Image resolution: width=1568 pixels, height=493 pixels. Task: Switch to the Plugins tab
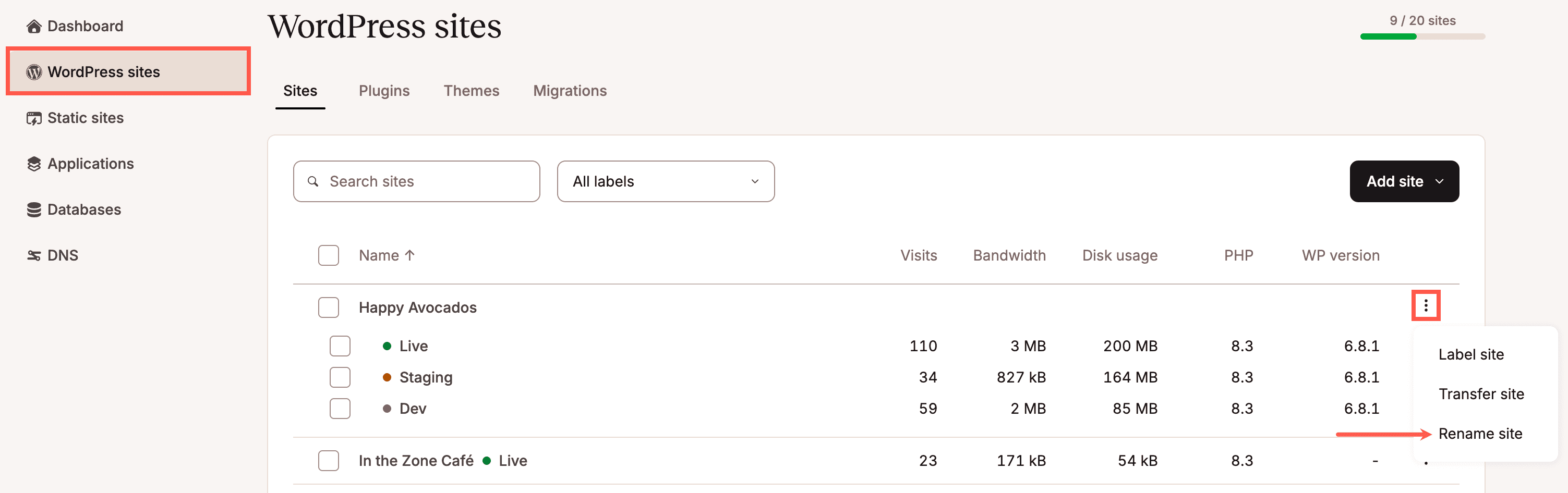point(383,91)
